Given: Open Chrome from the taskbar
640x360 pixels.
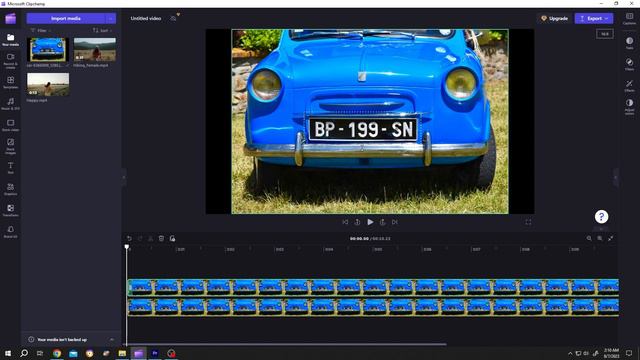Looking at the screenshot, I should [57, 353].
